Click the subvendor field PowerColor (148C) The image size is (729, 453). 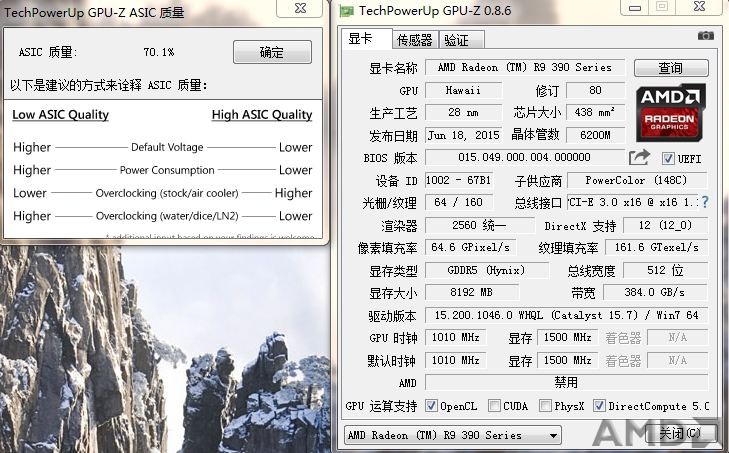pyautogui.click(x=637, y=180)
